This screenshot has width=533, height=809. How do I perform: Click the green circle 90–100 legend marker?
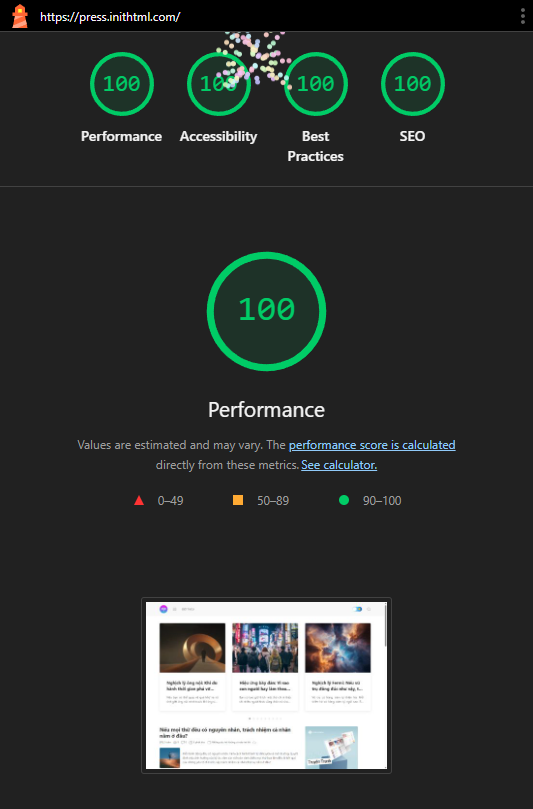pos(344,500)
